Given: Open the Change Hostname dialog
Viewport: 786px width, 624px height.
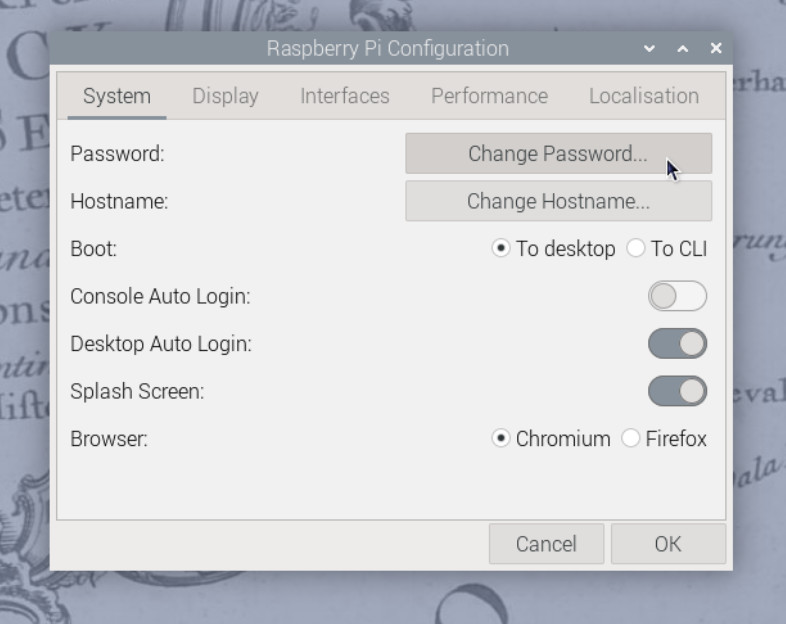Looking at the screenshot, I should [558, 201].
